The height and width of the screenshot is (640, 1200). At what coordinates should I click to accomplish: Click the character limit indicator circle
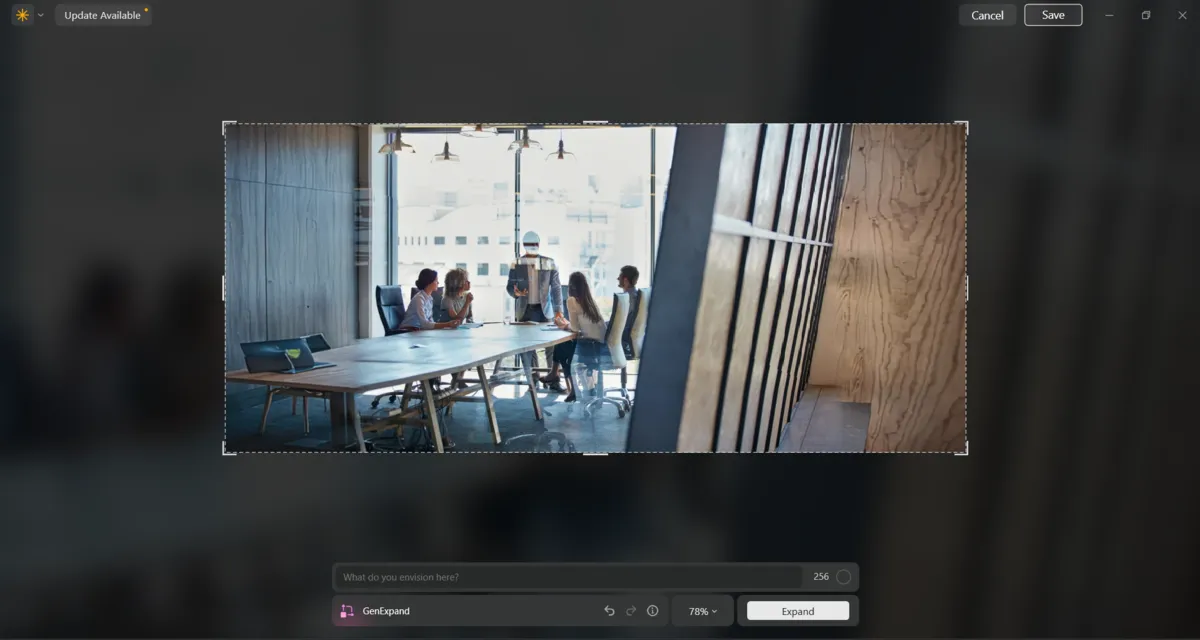[844, 576]
